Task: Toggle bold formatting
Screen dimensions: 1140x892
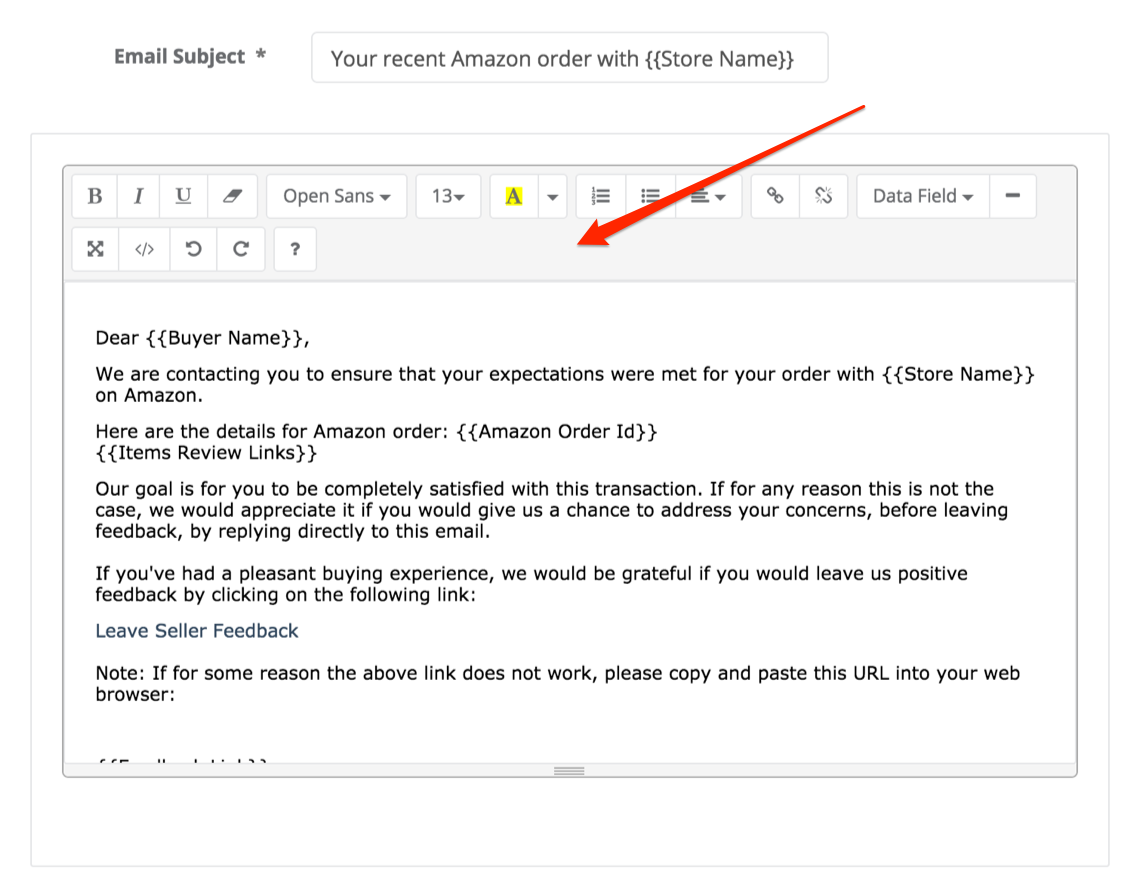Action: [x=93, y=196]
